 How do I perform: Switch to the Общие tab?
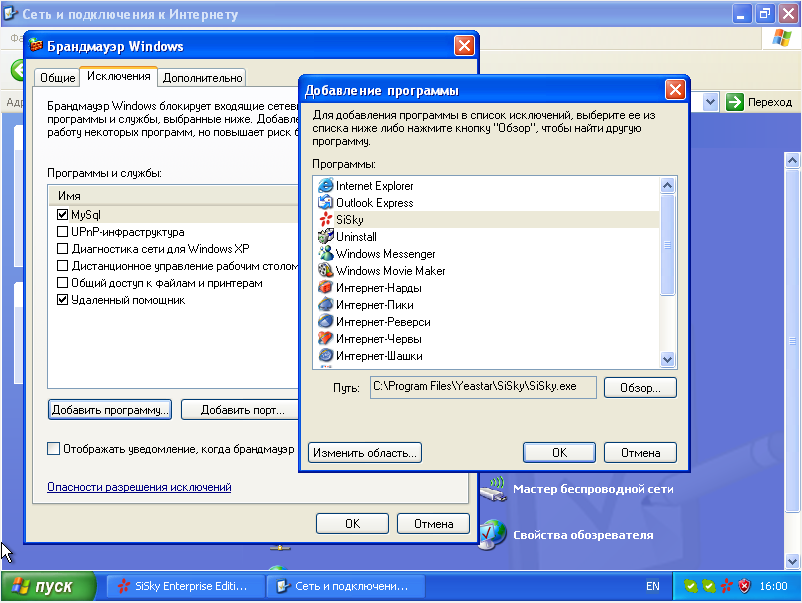(58, 78)
